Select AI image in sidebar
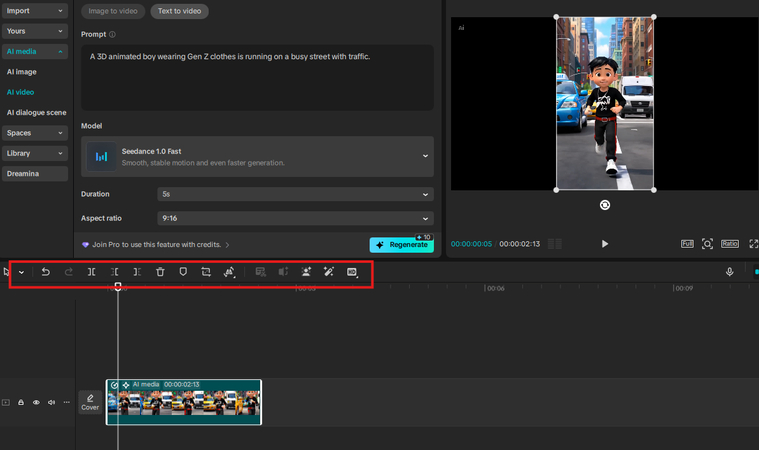The image size is (759, 450). click(22, 72)
